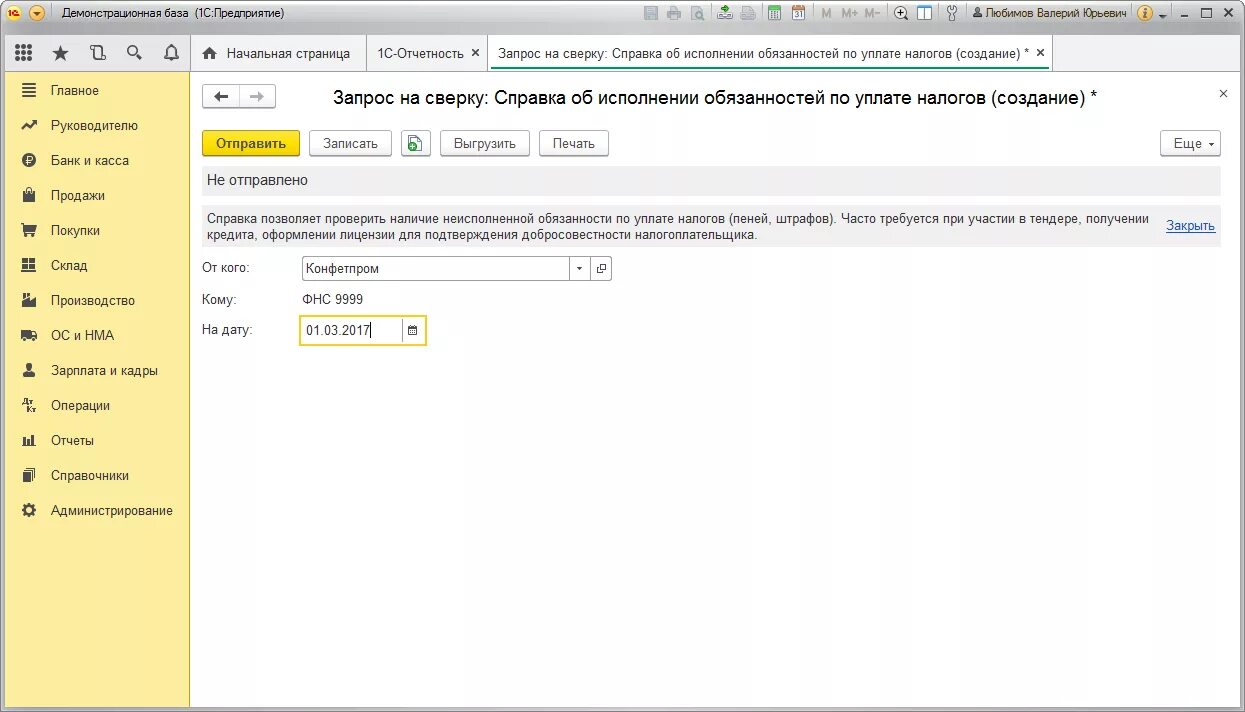Toggle the panel layout icon in title bar

point(925,13)
